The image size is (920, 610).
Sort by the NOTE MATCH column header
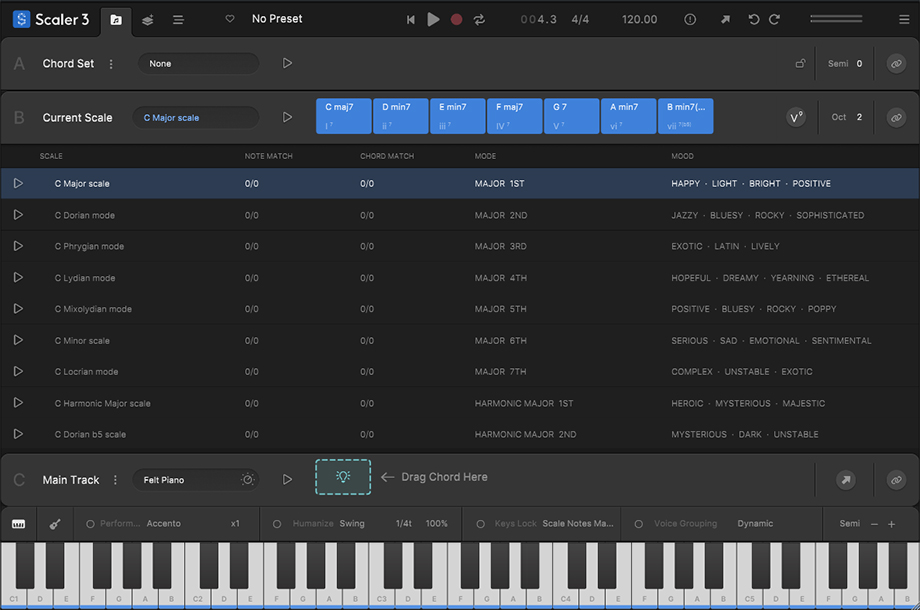[268, 156]
